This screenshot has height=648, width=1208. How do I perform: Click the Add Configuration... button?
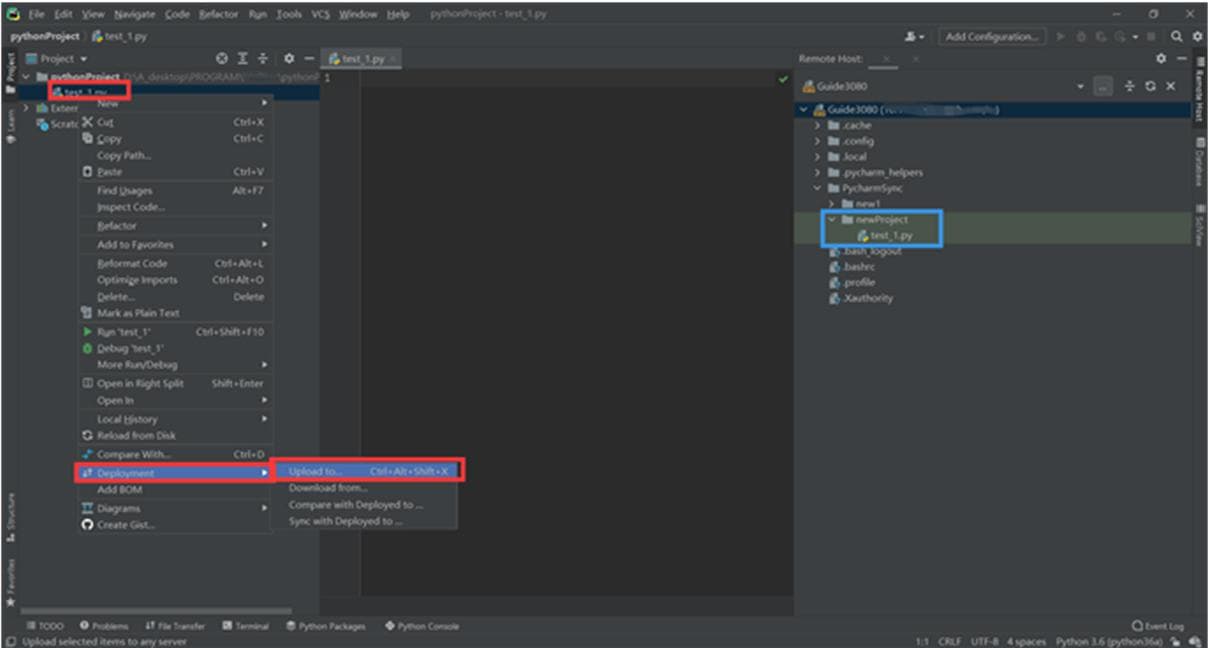point(991,36)
